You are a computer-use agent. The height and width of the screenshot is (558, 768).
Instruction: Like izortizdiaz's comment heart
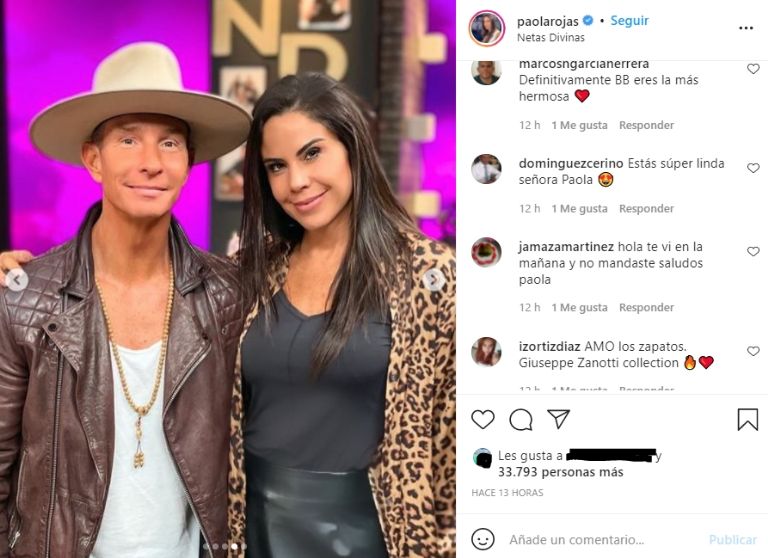[753, 351]
